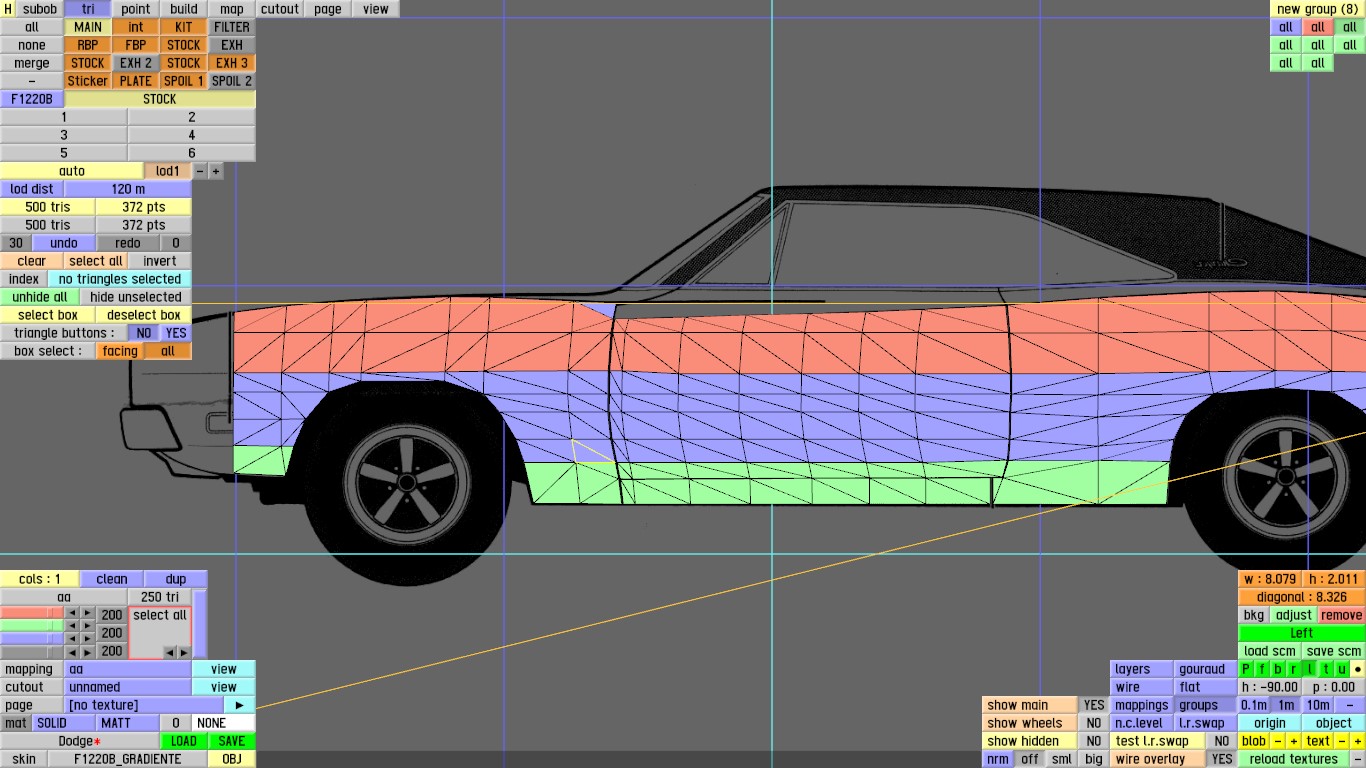Select the b back view button
Image resolution: width=1366 pixels, height=768 pixels.
pos(1278,669)
